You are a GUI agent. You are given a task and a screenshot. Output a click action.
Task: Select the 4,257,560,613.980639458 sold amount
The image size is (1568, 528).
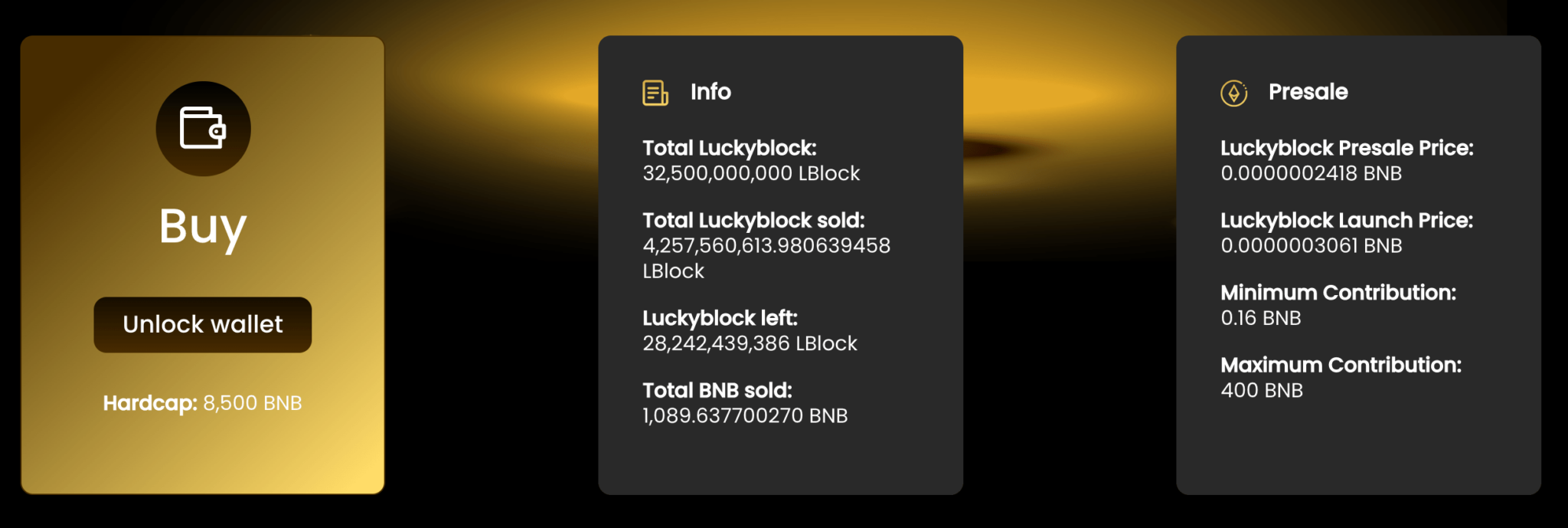pyautogui.click(x=766, y=245)
